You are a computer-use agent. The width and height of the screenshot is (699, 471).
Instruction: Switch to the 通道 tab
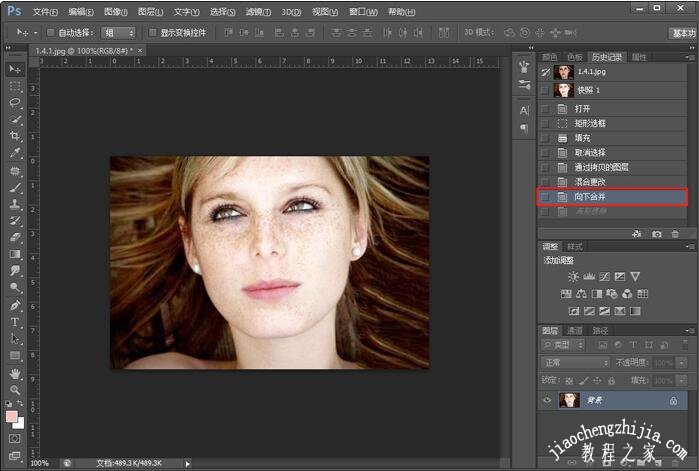[575, 330]
